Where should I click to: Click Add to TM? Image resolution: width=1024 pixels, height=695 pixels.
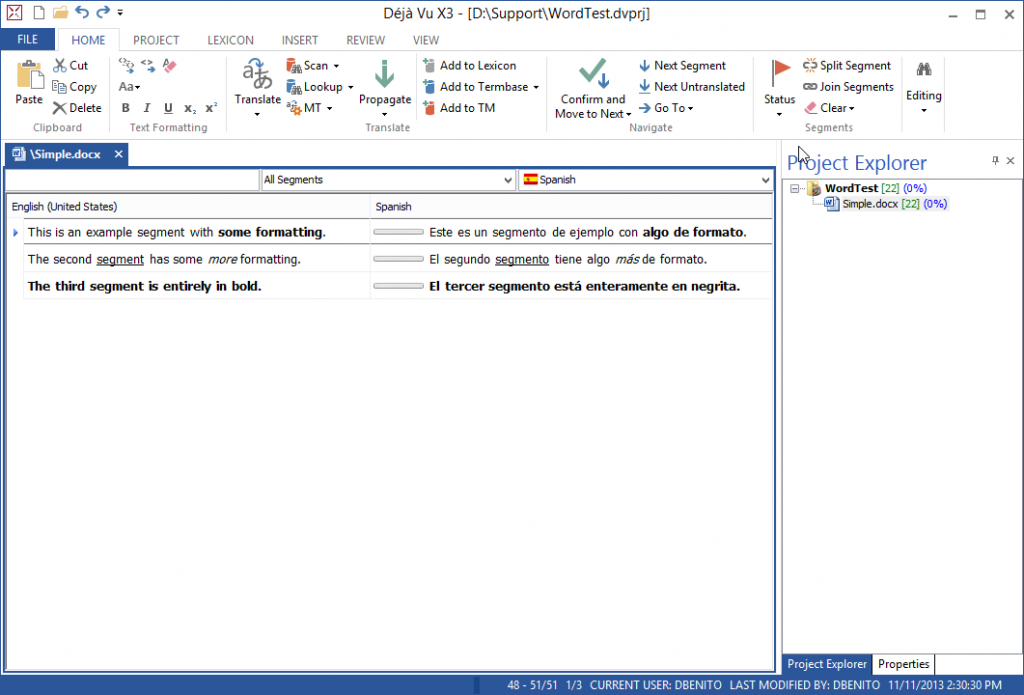coord(459,108)
